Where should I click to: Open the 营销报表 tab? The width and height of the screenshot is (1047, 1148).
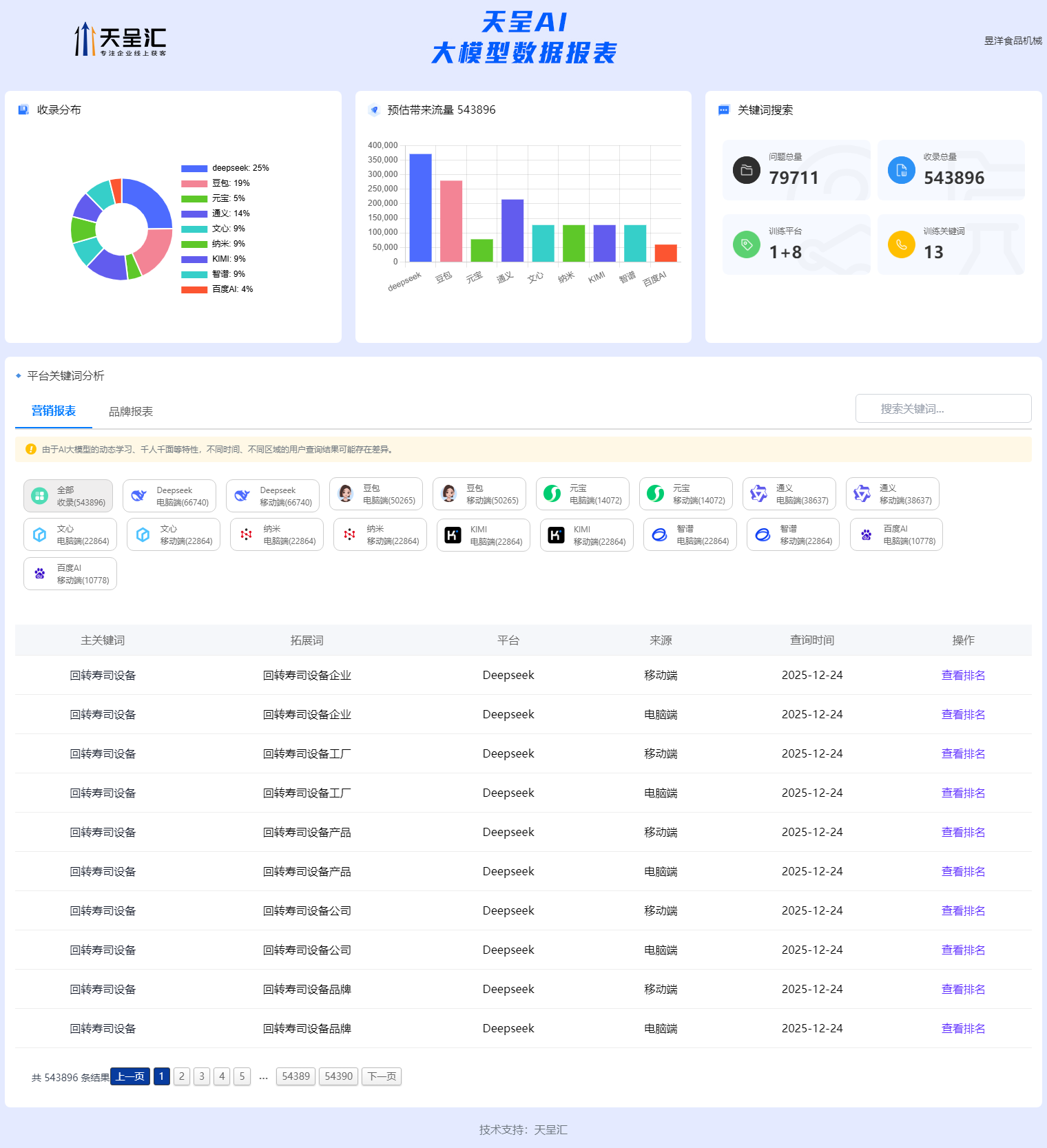54,410
